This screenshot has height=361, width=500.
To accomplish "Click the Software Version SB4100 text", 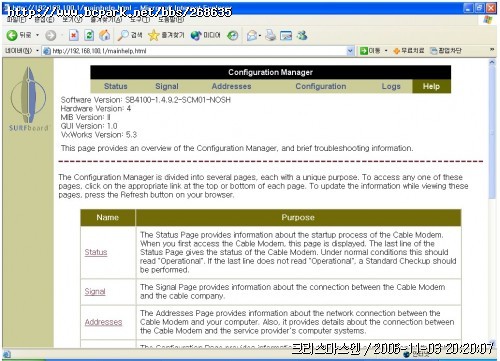I will (145, 100).
